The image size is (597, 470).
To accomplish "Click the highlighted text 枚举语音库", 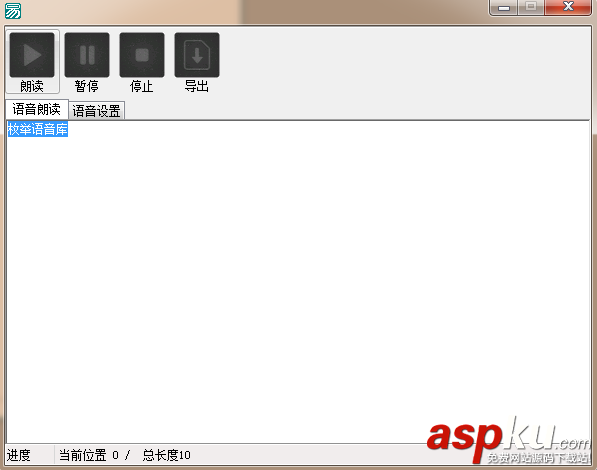I will coord(37,129).
